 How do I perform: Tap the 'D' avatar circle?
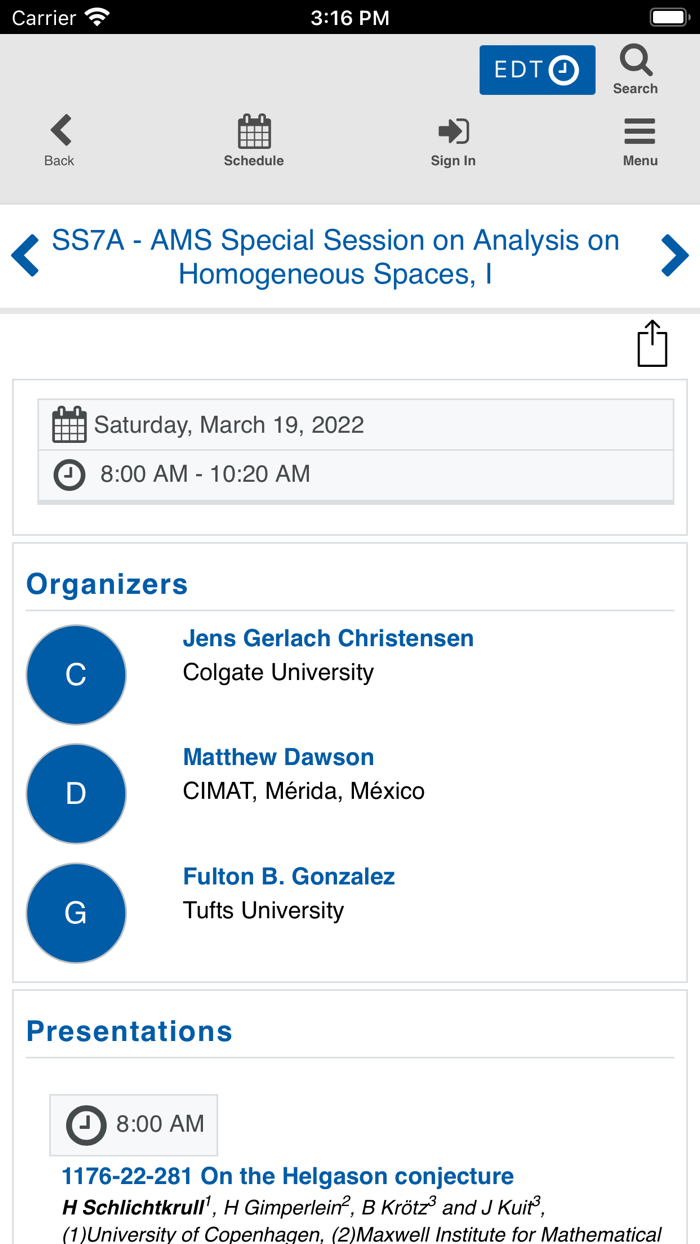click(x=76, y=794)
